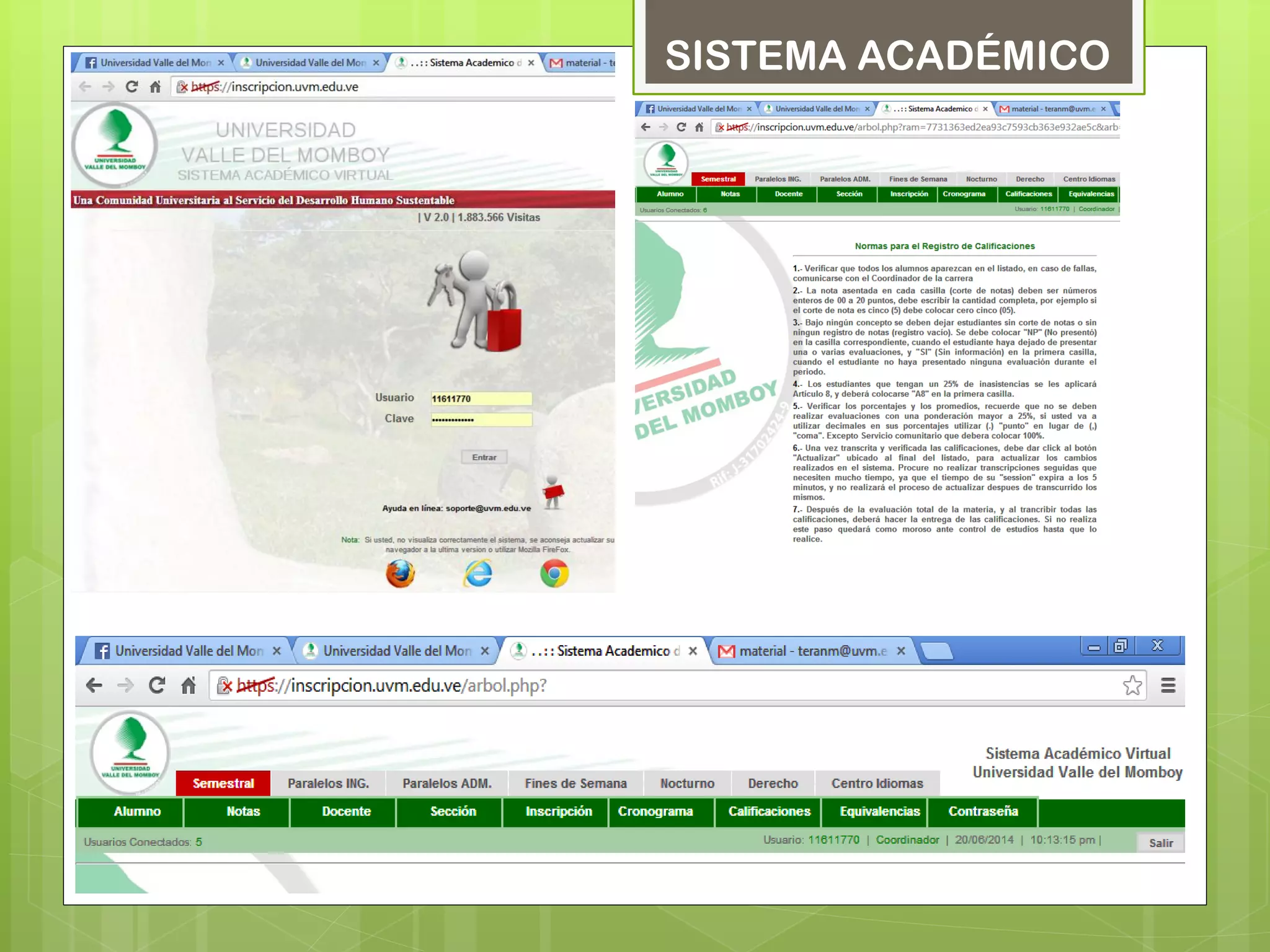Close the Facebook tab in bottom browser
This screenshot has width=1270, height=952.
277,651
